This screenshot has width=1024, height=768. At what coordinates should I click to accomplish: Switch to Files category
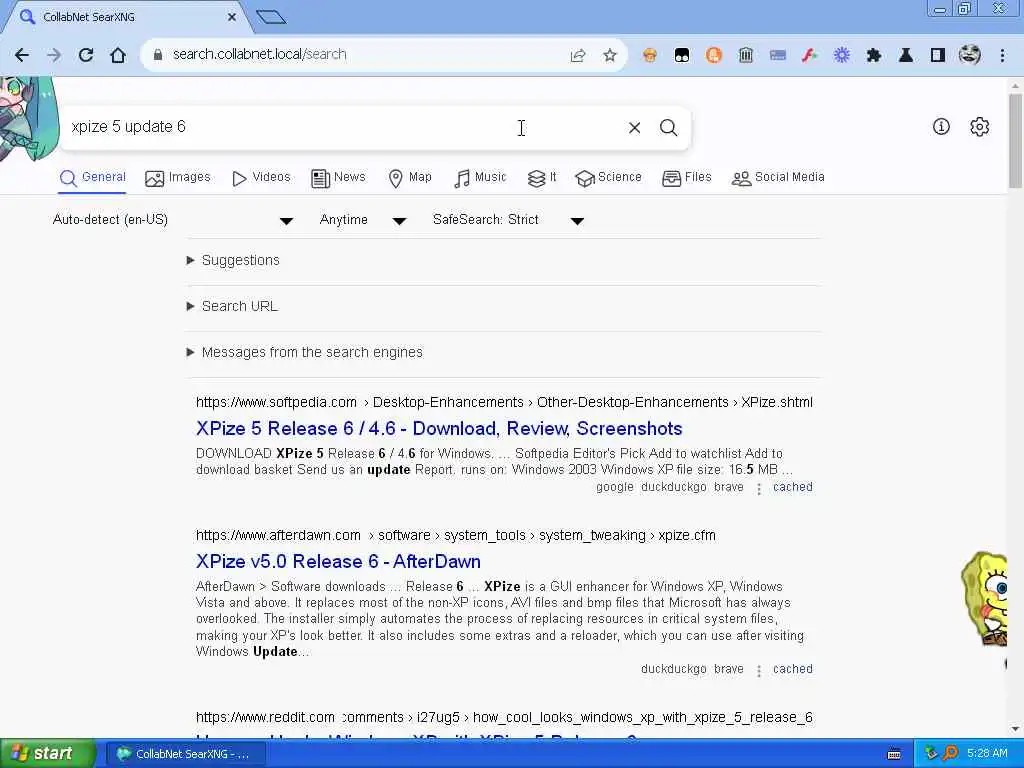click(x=686, y=178)
